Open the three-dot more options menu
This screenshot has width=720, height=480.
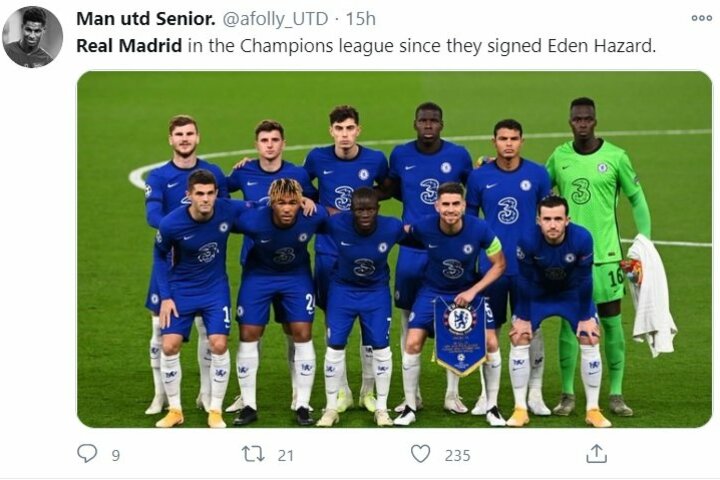[x=701, y=18]
